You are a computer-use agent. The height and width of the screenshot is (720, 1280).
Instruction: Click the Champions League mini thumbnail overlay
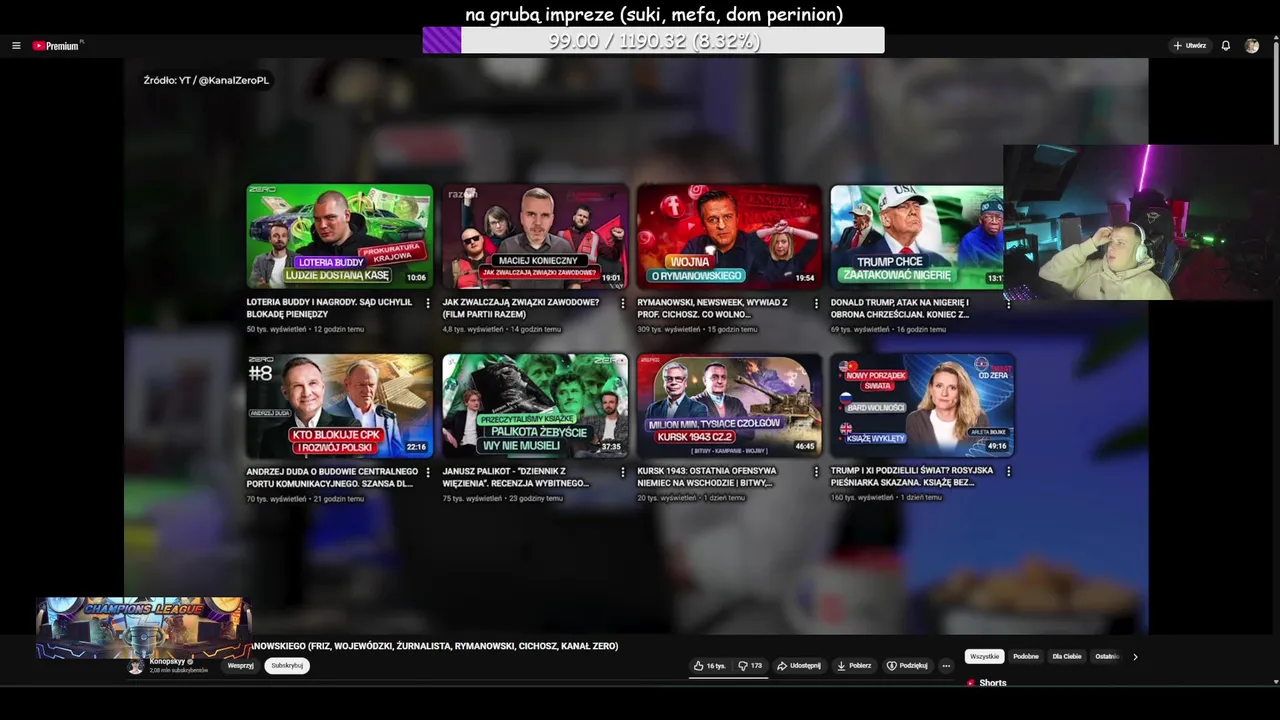pyautogui.click(x=143, y=628)
